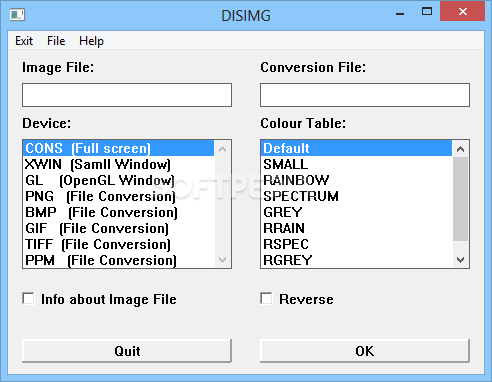Choose RSPEC colour table
Viewport: 492px width, 382px height.
[x=356, y=244]
